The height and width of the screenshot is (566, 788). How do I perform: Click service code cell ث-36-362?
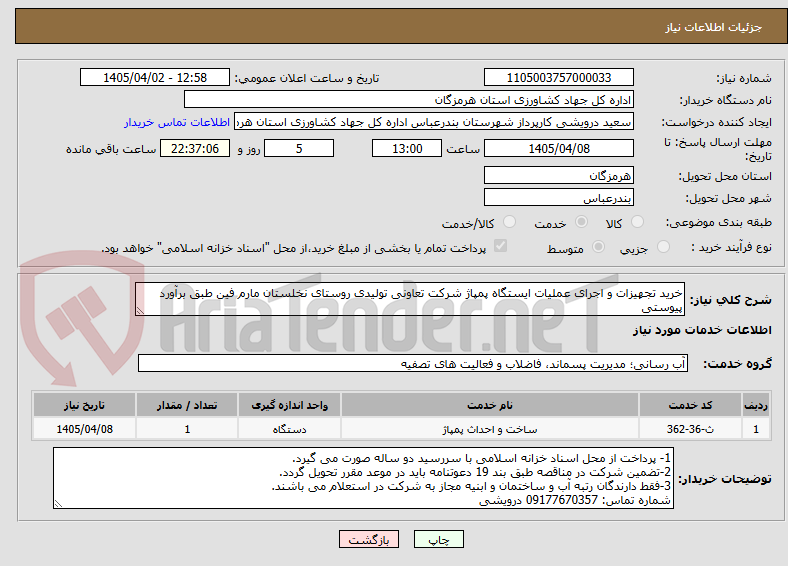point(691,429)
